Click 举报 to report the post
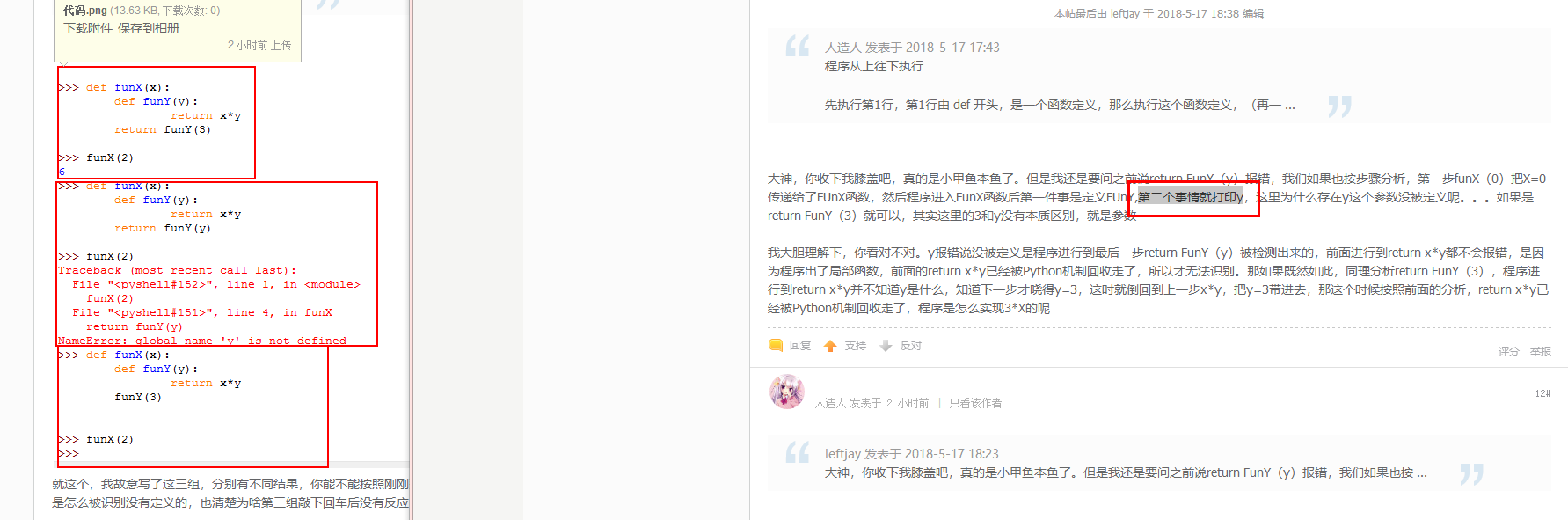 click(1541, 351)
